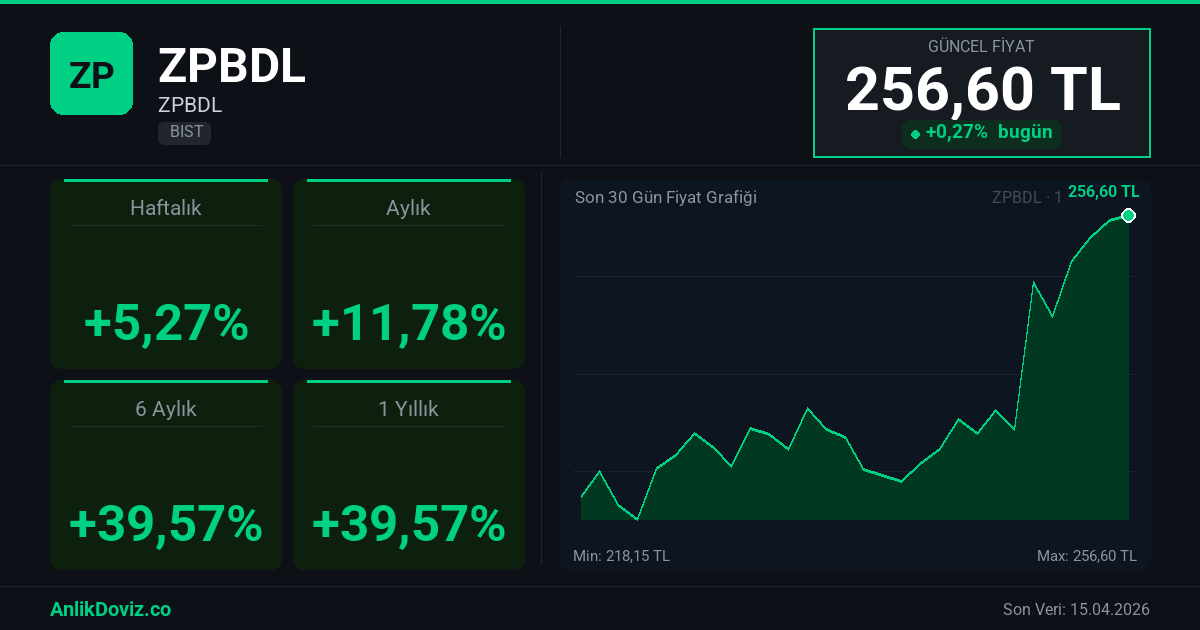Image resolution: width=1200 pixels, height=630 pixels.
Task: Click the green endpoint marker on chart
Action: pos(1128,215)
